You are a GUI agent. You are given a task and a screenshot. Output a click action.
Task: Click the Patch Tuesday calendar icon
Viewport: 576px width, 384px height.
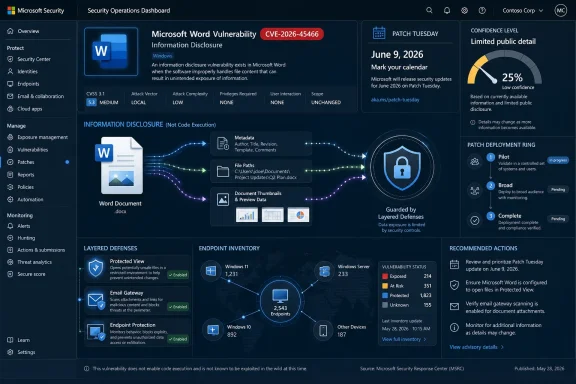point(379,33)
